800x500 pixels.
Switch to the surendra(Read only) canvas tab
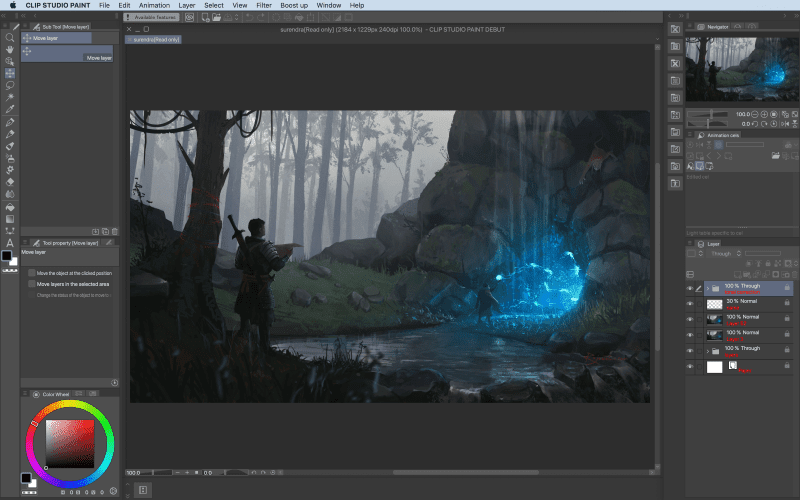click(153, 40)
